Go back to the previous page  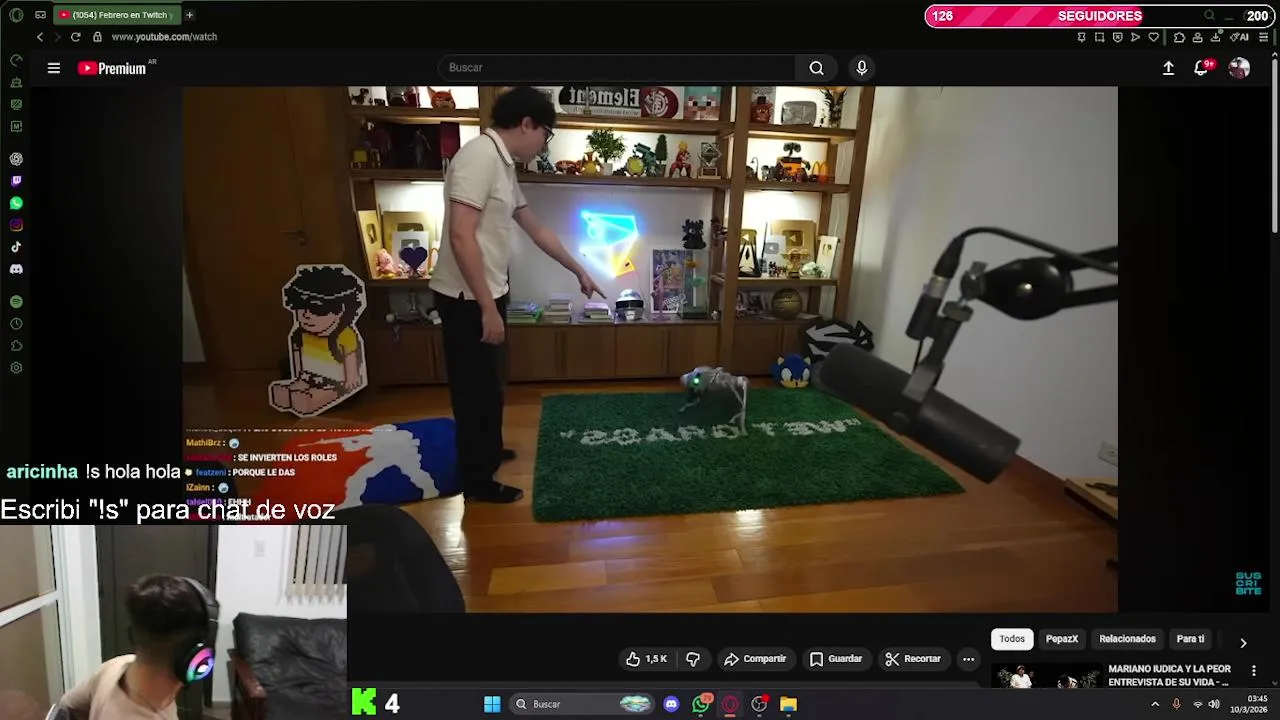[x=40, y=37]
